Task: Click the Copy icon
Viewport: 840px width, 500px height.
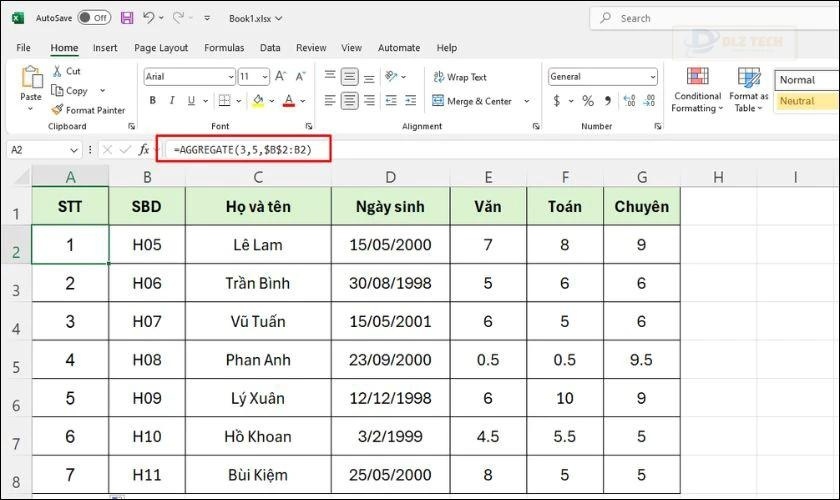Action: click(57, 90)
